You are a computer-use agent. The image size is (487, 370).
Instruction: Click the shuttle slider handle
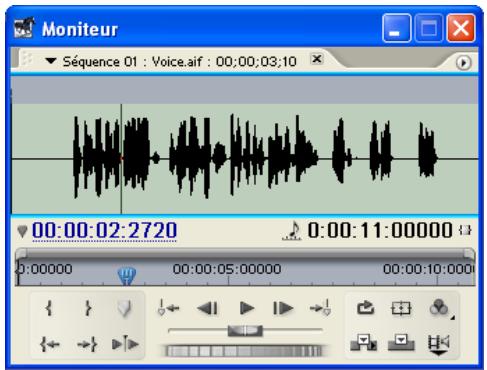[x=245, y=331]
